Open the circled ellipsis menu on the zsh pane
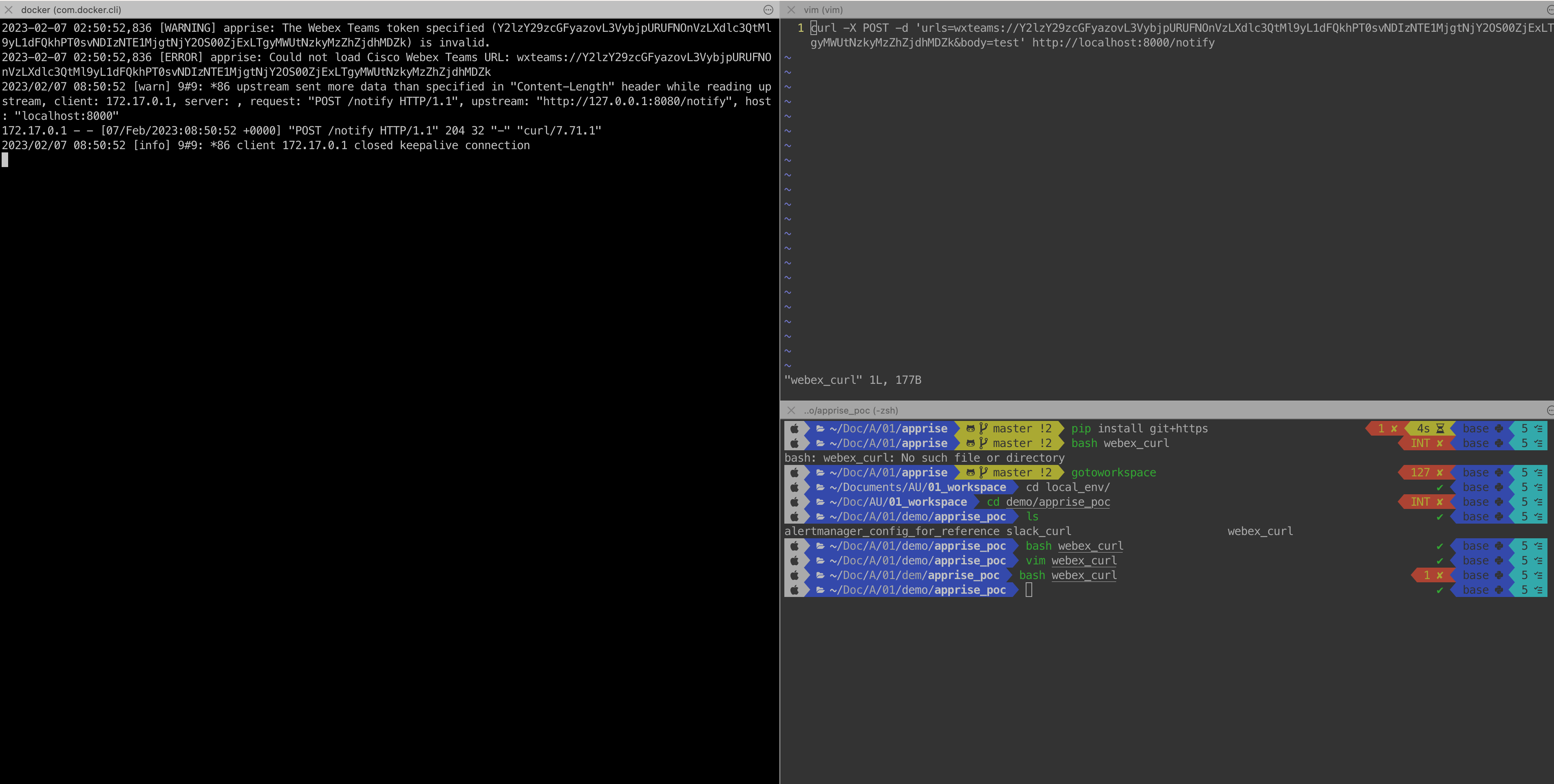The width and height of the screenshot is (1554, 784). pos(1549,410)
